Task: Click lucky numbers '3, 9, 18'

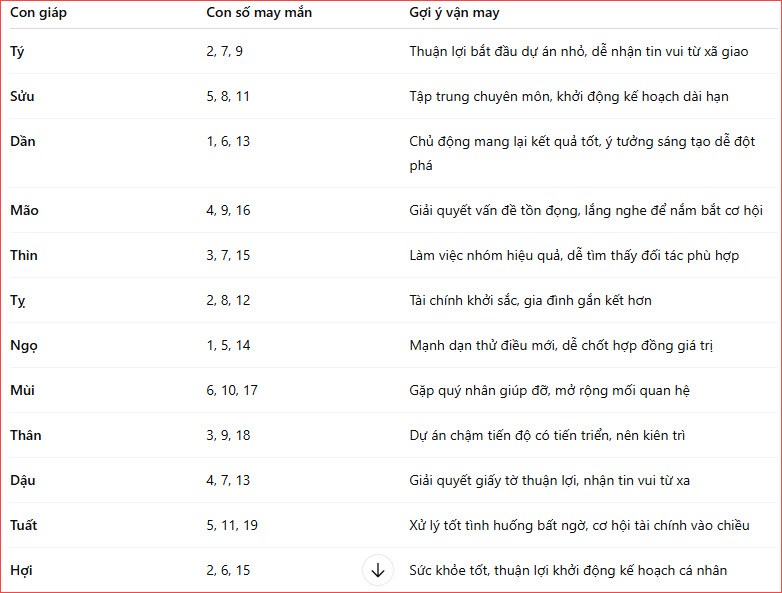Action: click(x=228, y=435)
